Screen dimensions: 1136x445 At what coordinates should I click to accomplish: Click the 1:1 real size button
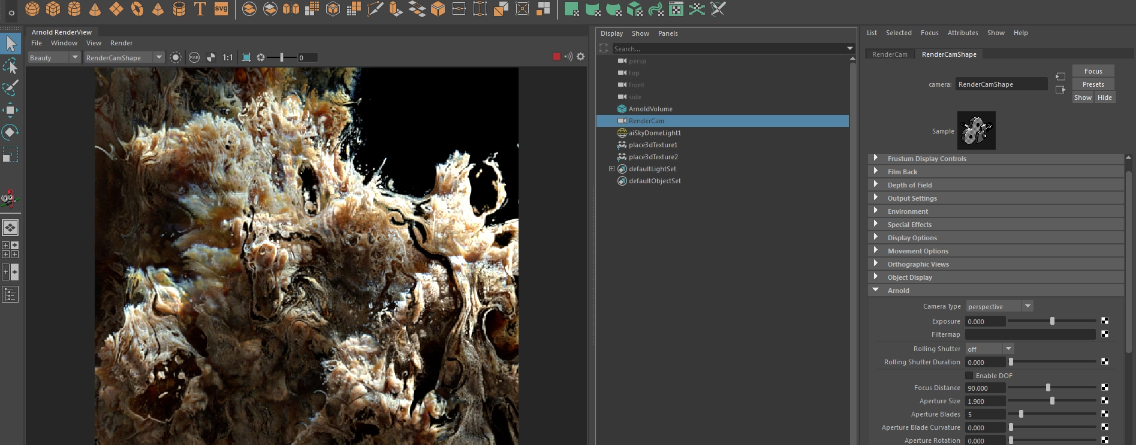[228, 57]
